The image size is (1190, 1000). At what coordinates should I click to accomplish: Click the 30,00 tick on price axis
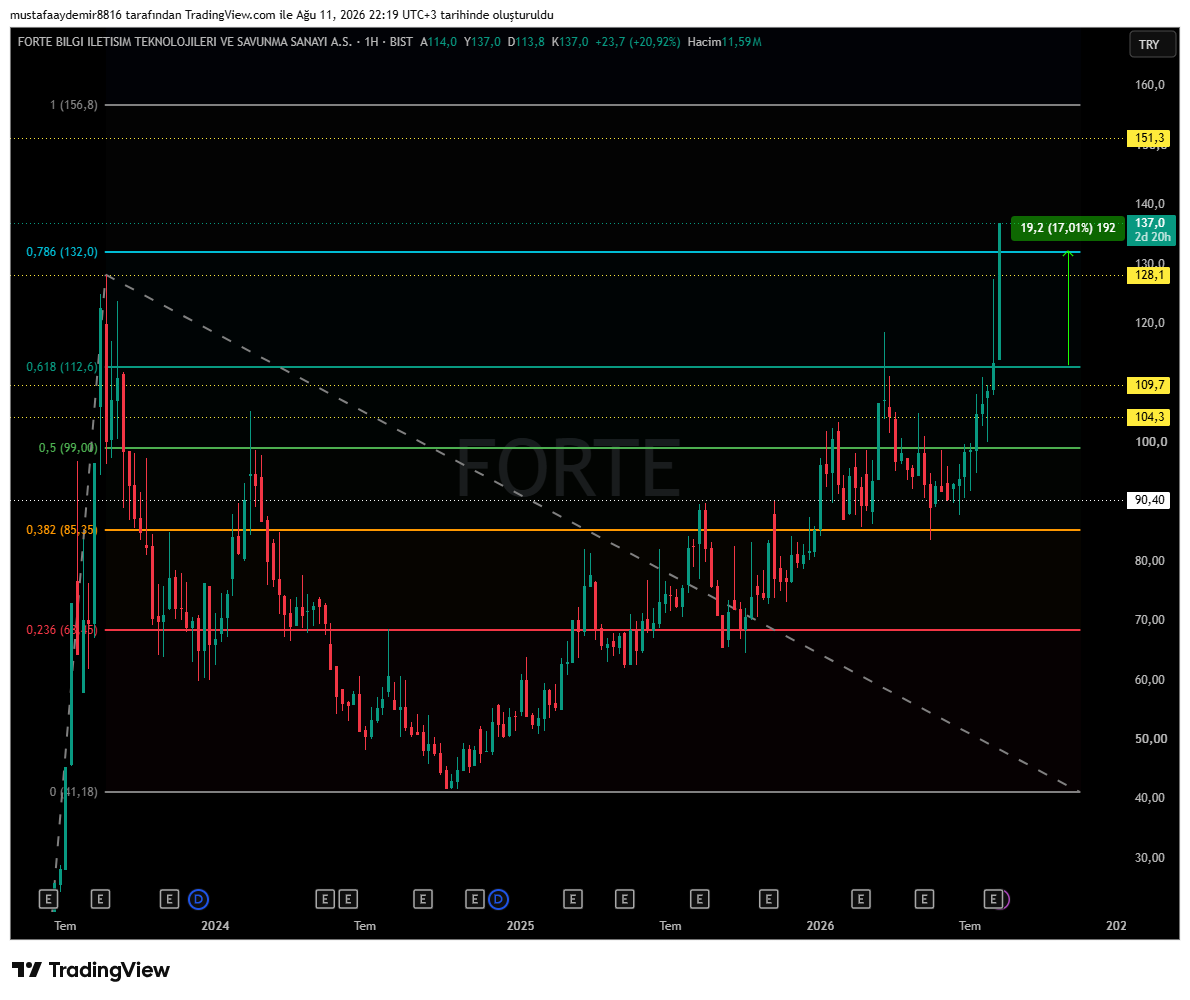point(1150,858)
